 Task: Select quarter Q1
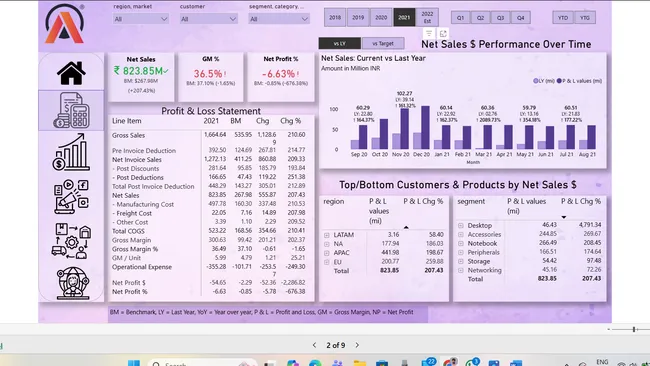pyautogui.click(x=461, y=18)
